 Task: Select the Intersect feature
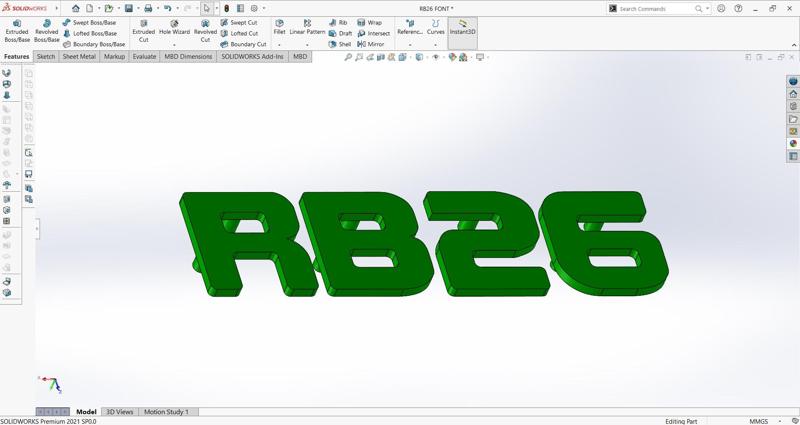click(373, 33)
